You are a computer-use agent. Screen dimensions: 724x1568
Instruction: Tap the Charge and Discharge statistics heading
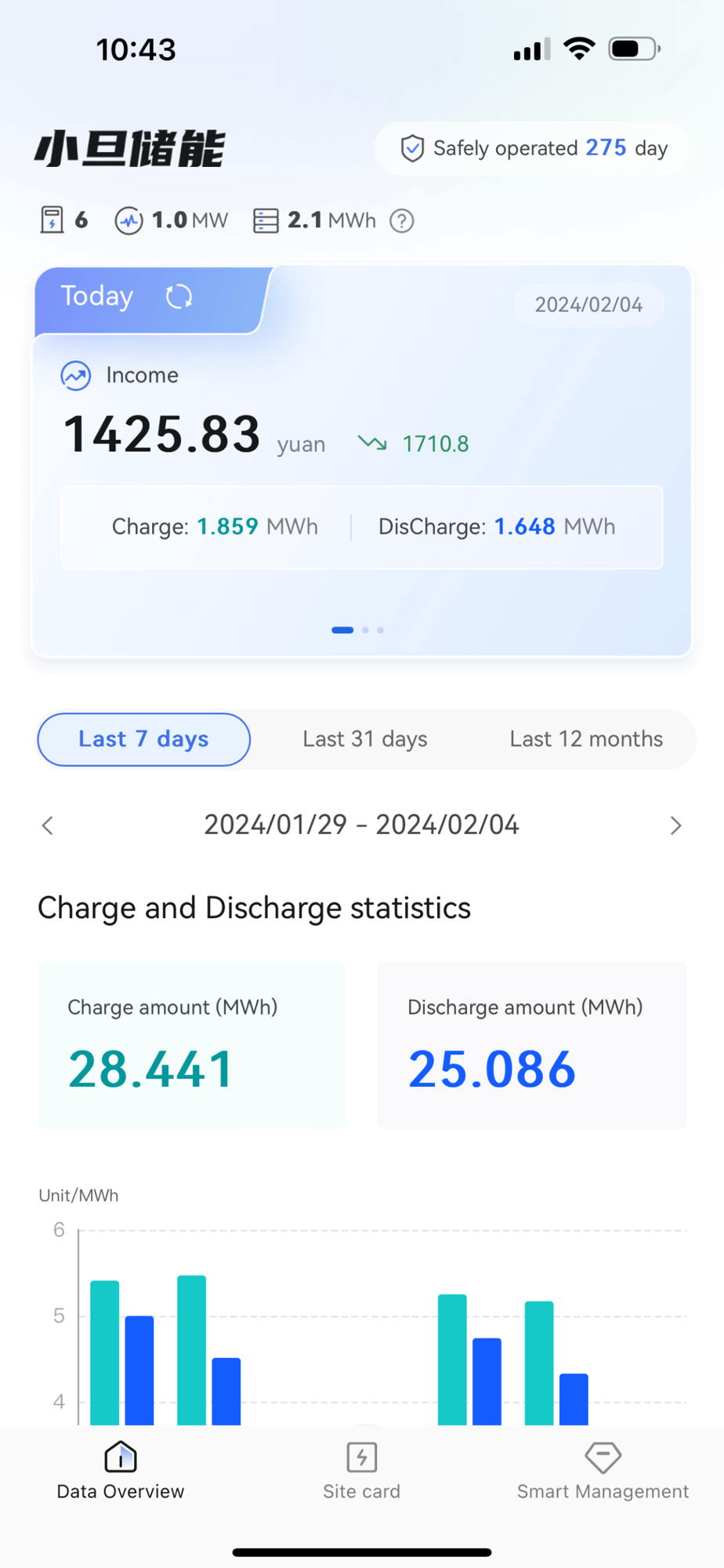tap(254, 908)
